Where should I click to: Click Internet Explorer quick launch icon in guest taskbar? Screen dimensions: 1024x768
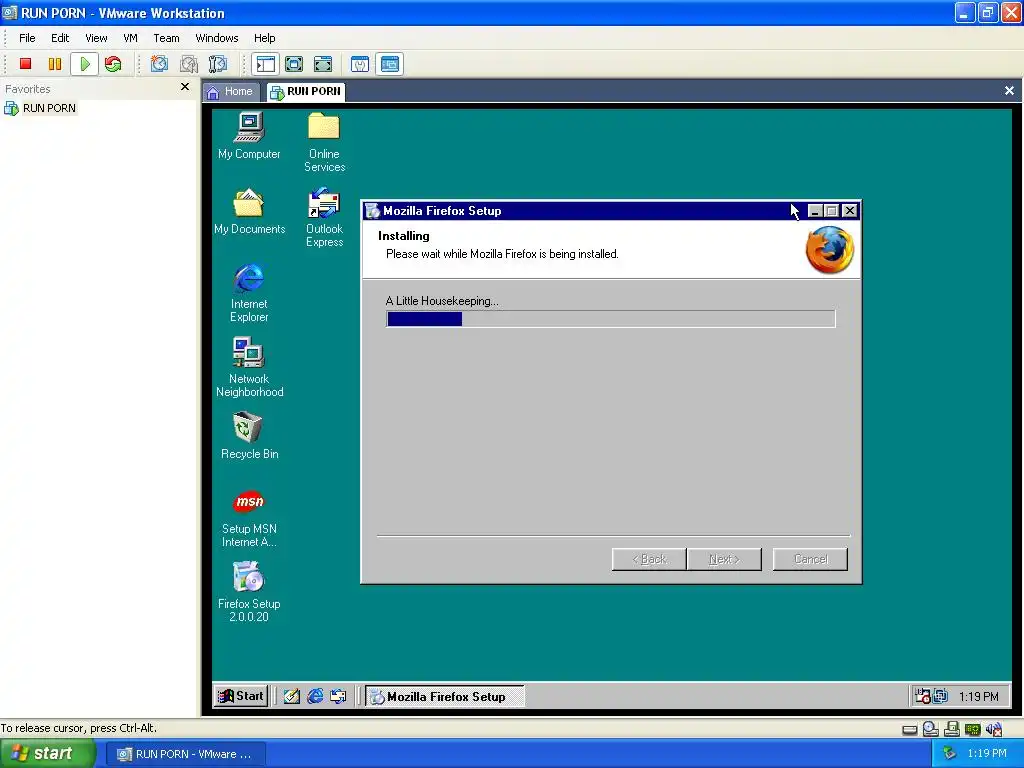315,696
